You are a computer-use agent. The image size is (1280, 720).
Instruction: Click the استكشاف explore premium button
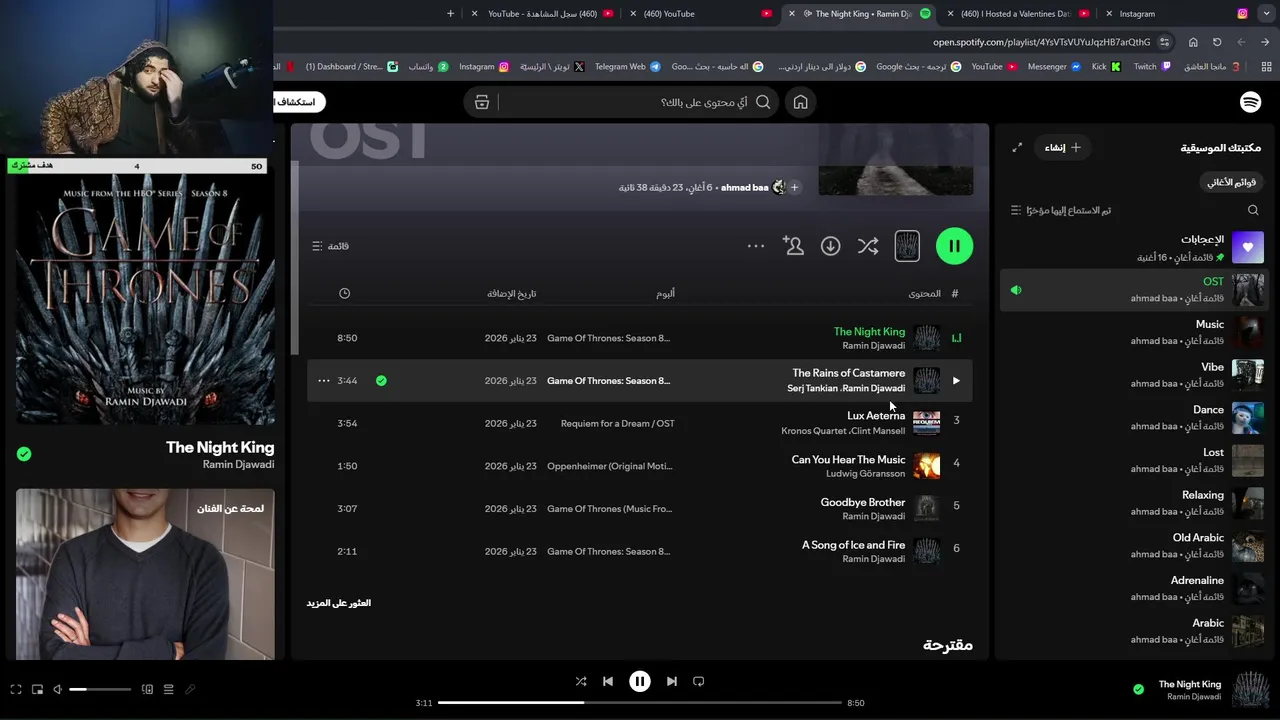click(300, 102)
